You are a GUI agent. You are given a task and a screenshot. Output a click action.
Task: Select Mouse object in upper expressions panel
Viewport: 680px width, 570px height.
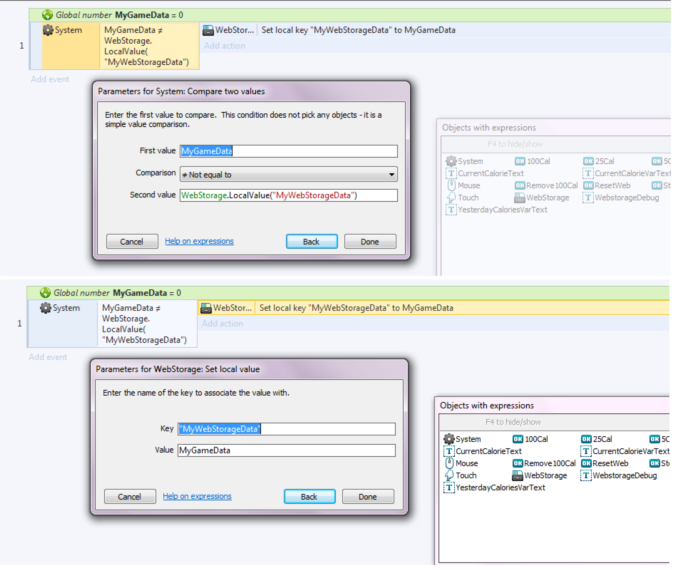tap(464, 186)
